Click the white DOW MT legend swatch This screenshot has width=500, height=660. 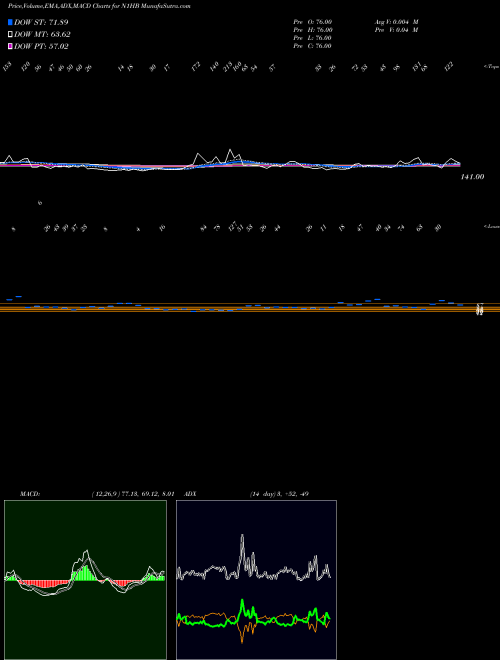[x=10, y=35]
